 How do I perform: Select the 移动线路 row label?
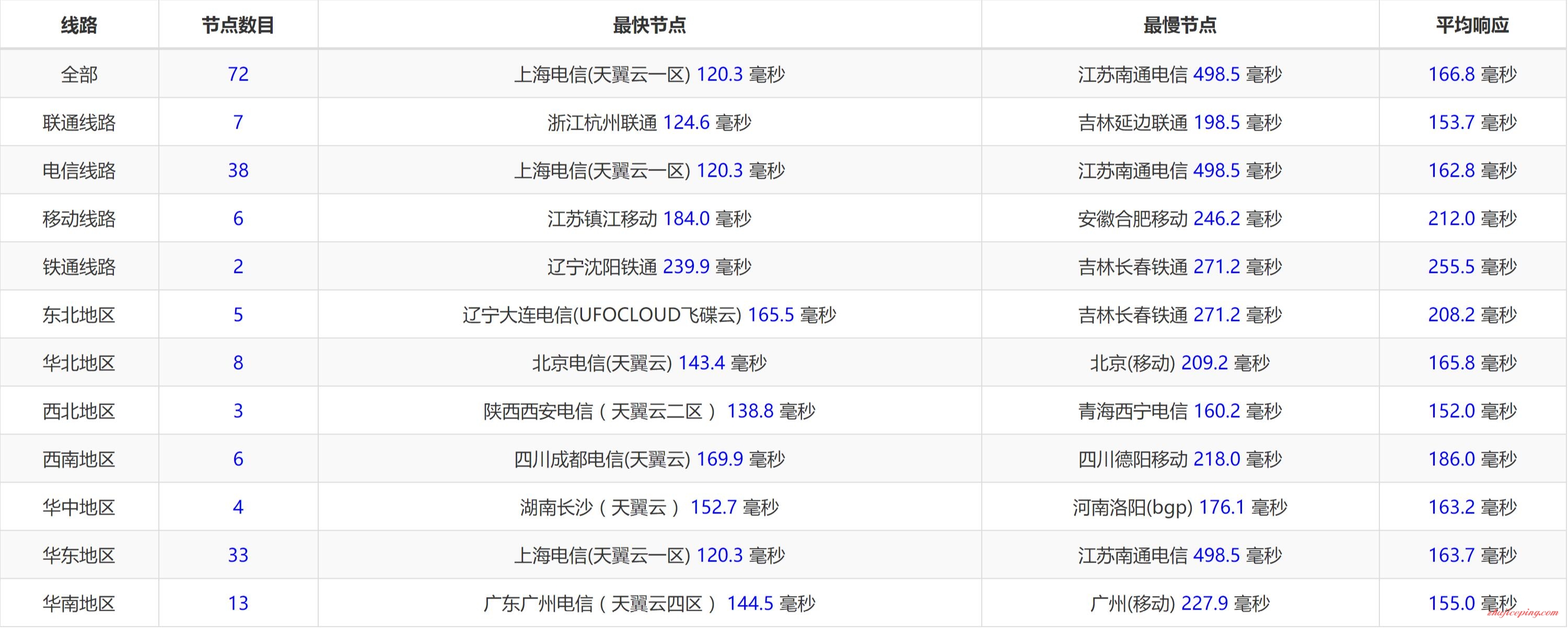click(x=79, y=219)
